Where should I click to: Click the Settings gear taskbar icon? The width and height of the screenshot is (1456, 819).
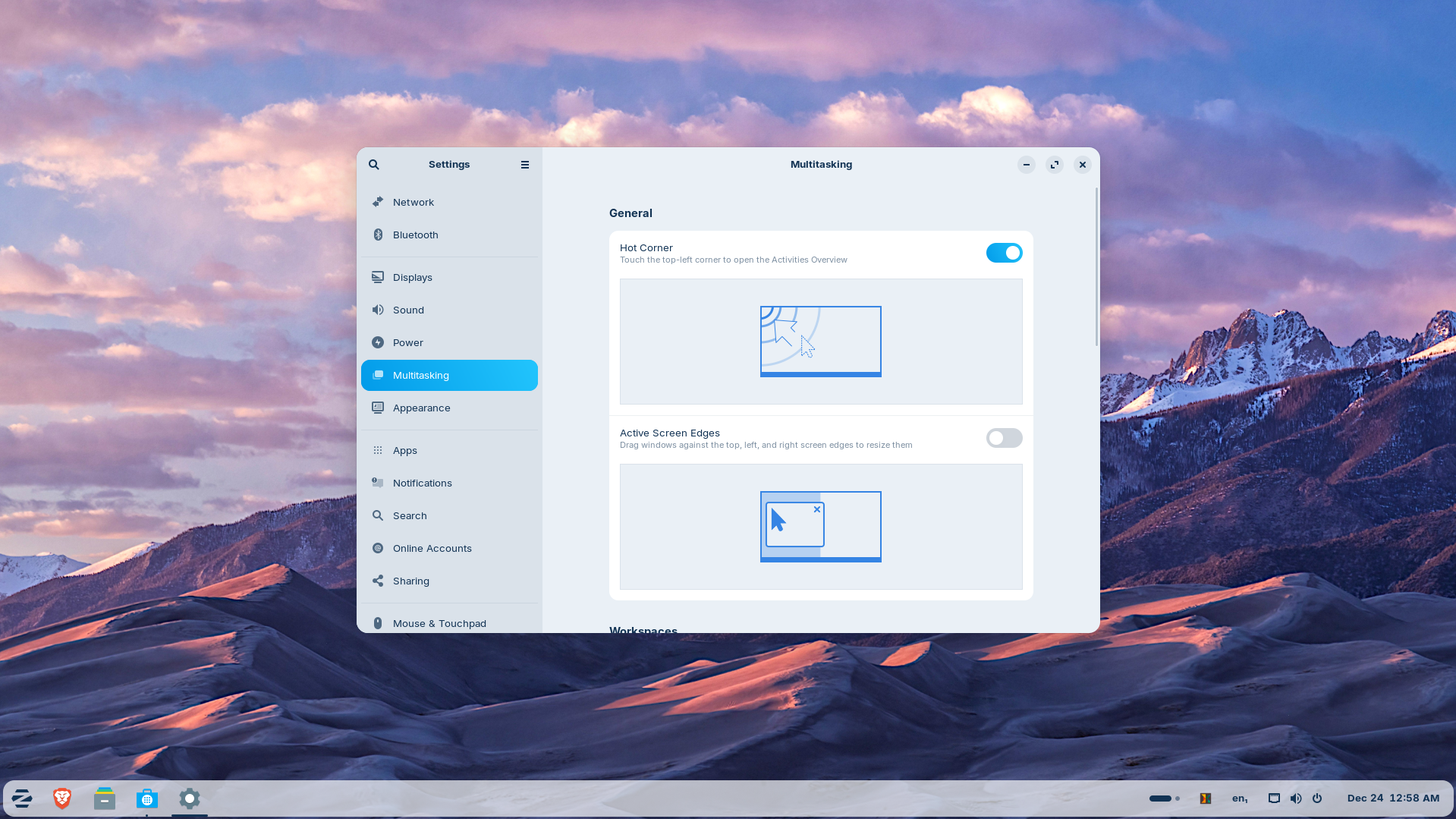[190, 799]
